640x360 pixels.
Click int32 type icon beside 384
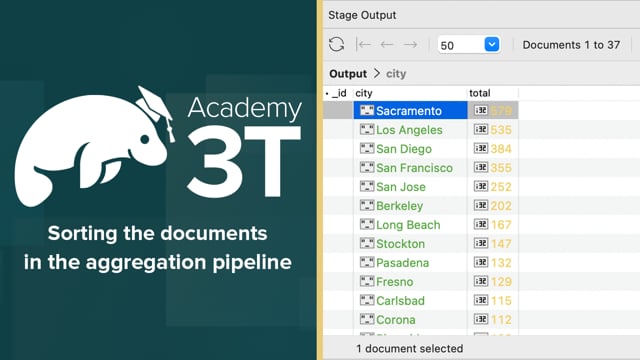[x=480, y=148]
